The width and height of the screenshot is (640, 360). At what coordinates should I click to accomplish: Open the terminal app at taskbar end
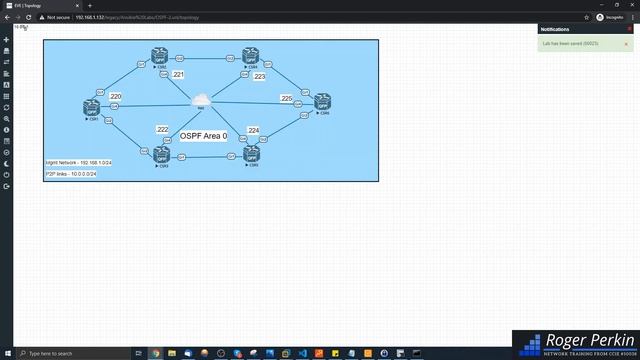[417, 353]
